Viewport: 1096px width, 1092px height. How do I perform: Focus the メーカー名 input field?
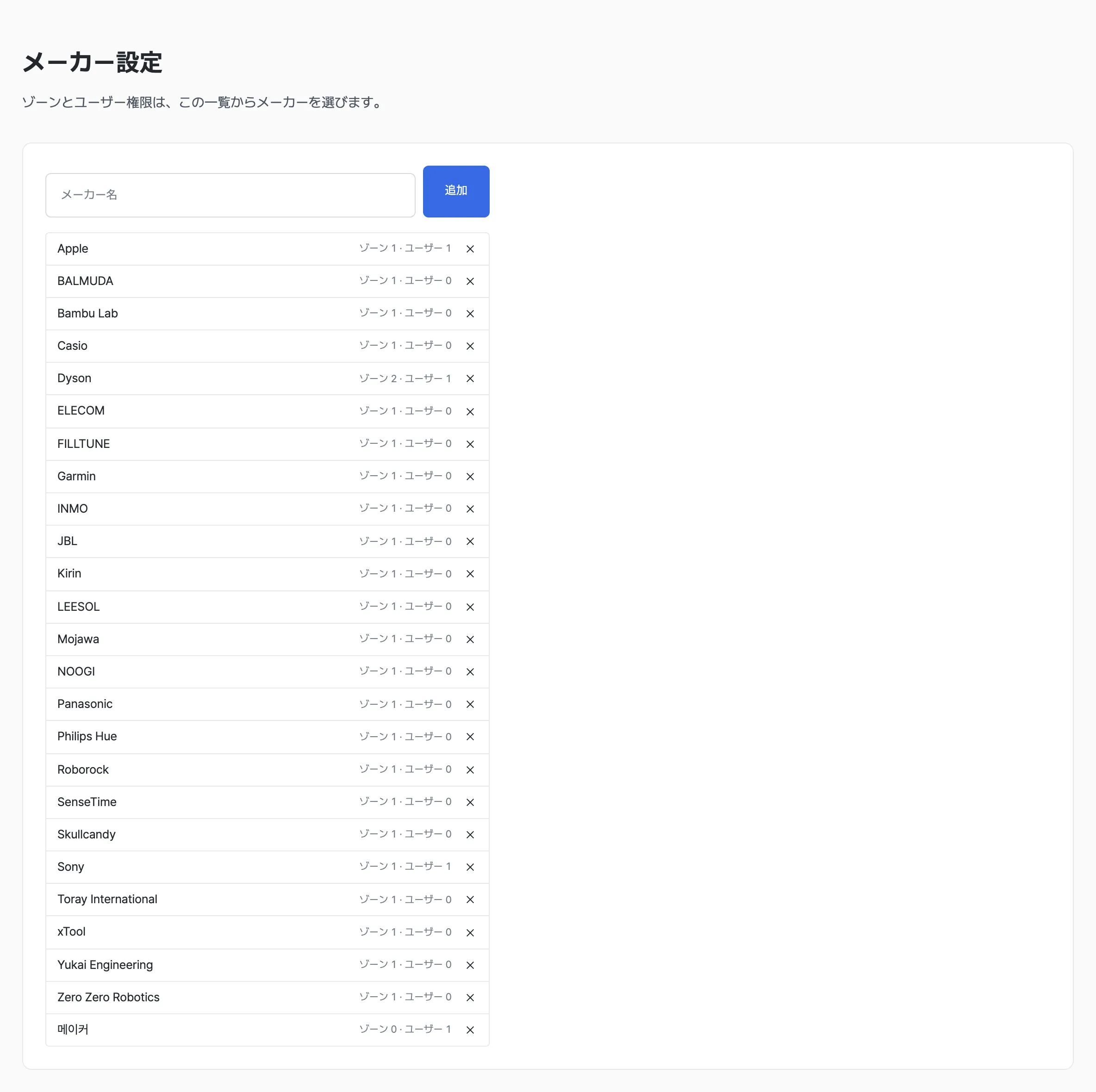[230, 195]
